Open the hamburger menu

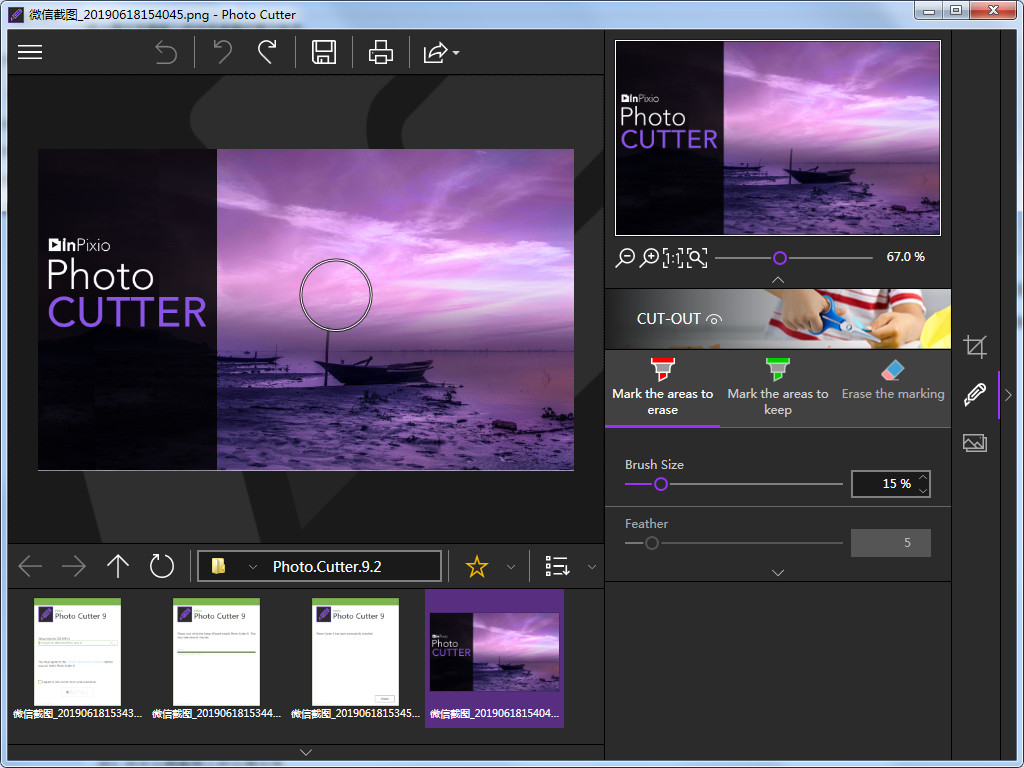[x=30, y=52]
